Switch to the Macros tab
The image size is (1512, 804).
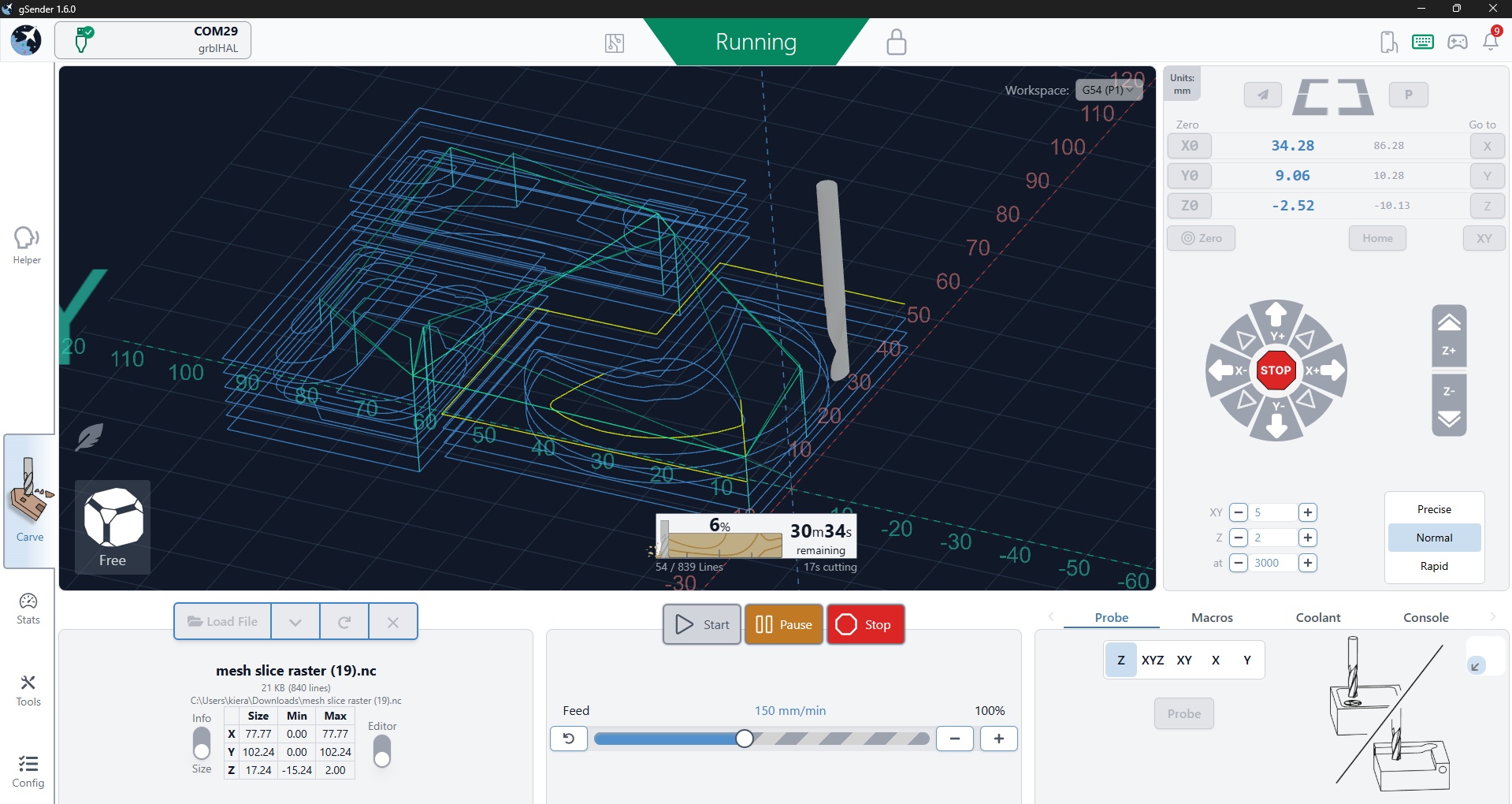pyautogui.click(x=1212, y=617)
